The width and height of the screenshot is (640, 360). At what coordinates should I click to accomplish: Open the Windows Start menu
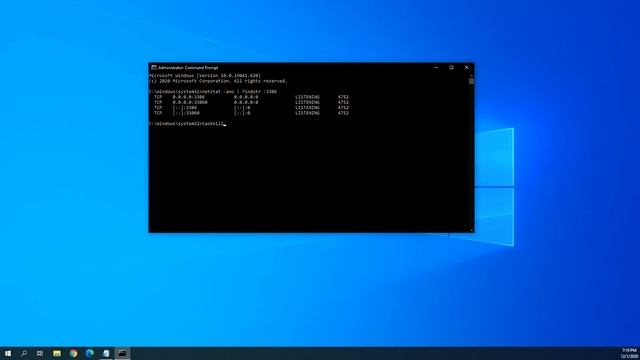pos(8,353)
